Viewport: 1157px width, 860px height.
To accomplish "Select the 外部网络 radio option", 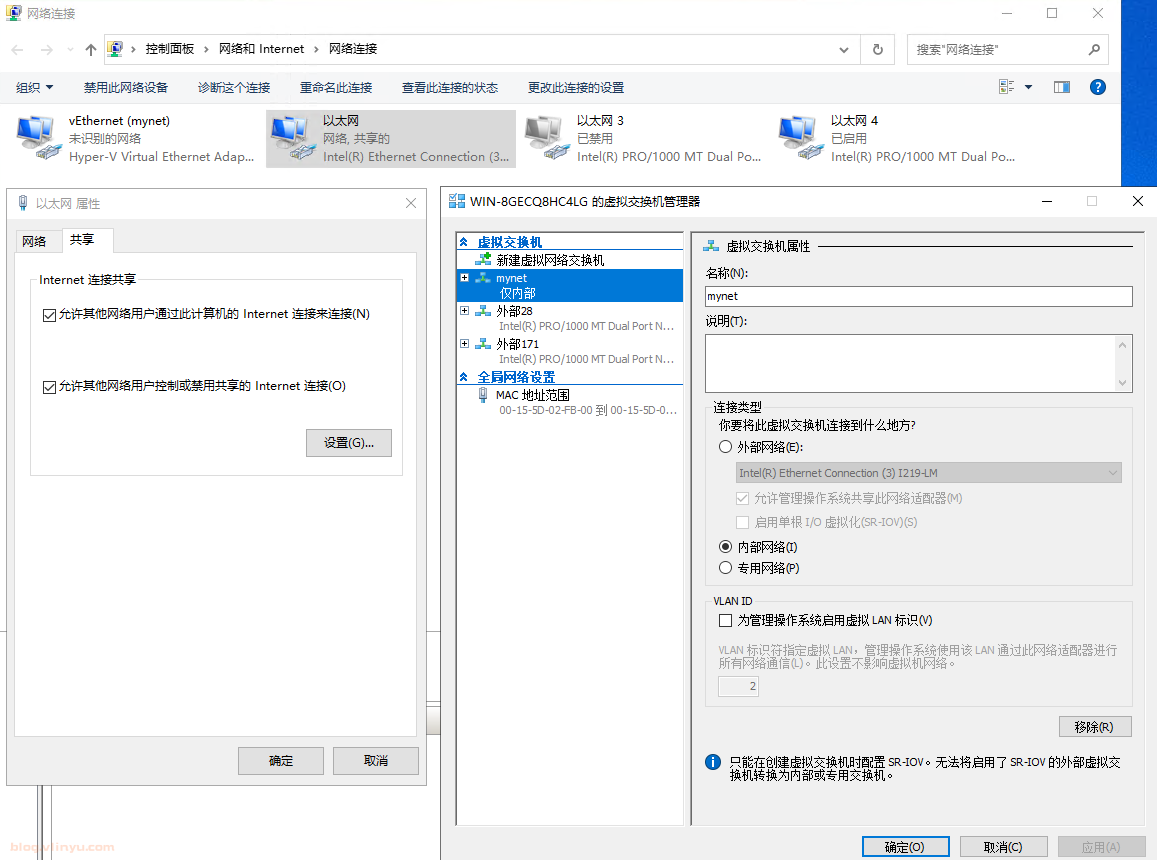I will click(x=725, y=447).
